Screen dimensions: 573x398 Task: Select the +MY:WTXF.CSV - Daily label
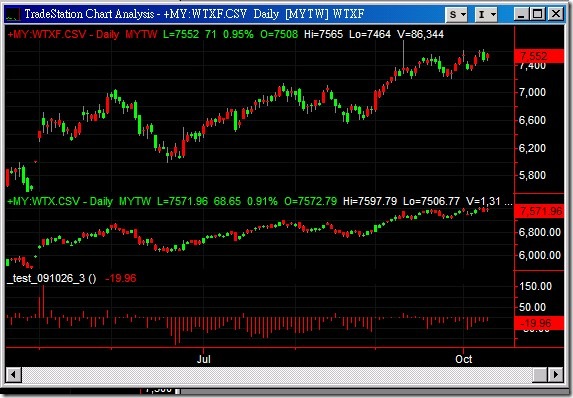click(x=63, y=34)
